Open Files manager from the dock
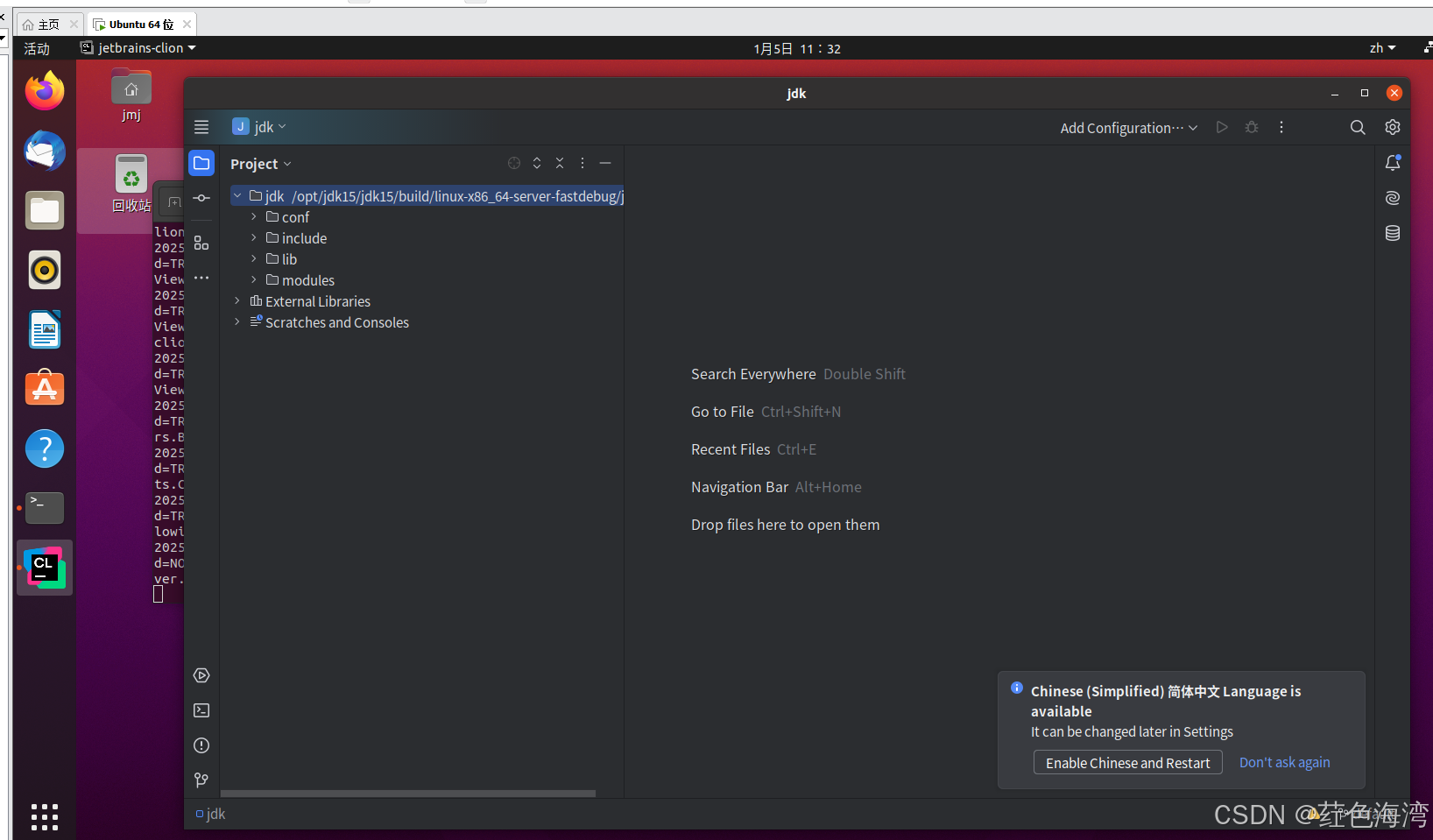The width and height of the screenshot is (1433, 840). [x=45, y=210]
